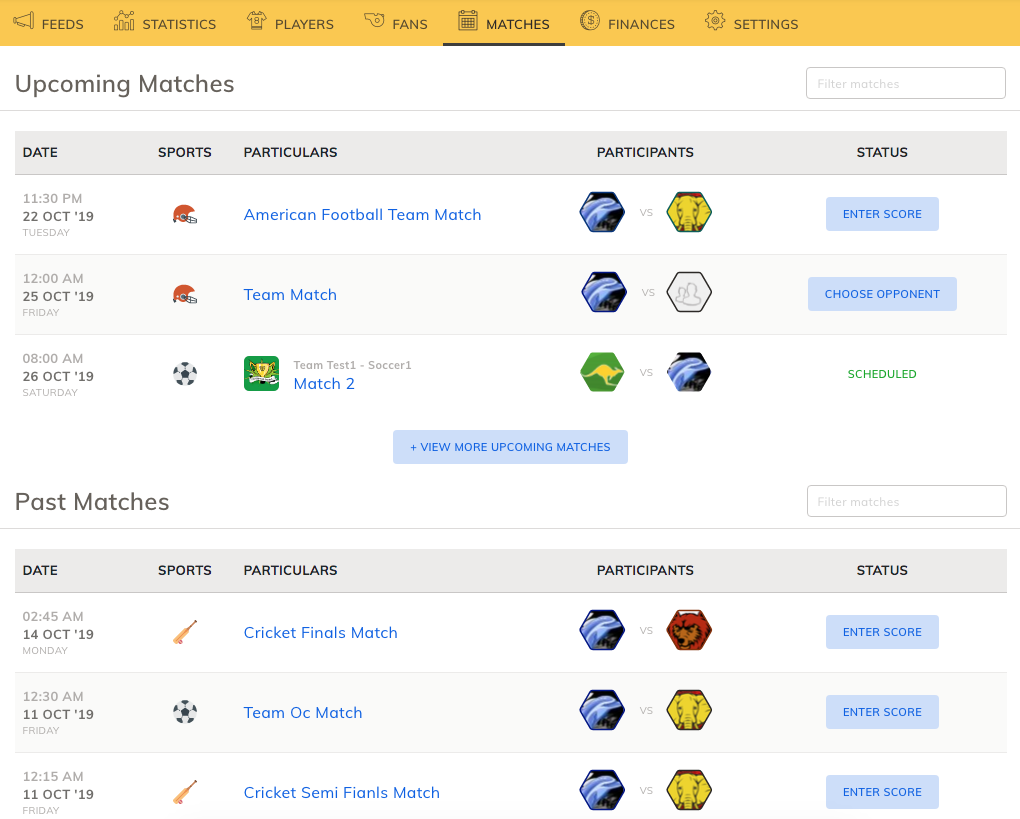Click soccer ball icon in Team Oc Match row

point(185,712)
